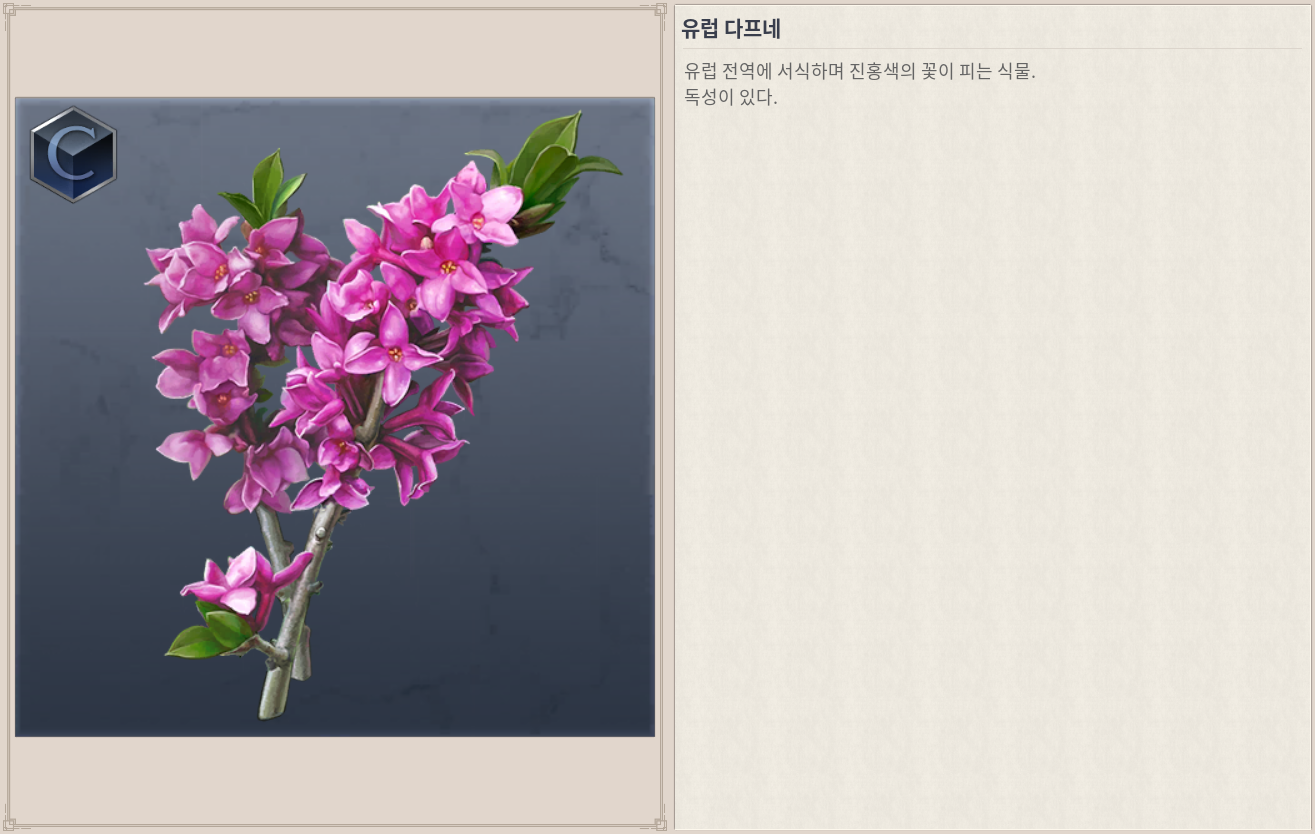The image size is (1315, 834).
Task: Click the 유럽 다프네 title heading
Action: [x=731, y=29]
